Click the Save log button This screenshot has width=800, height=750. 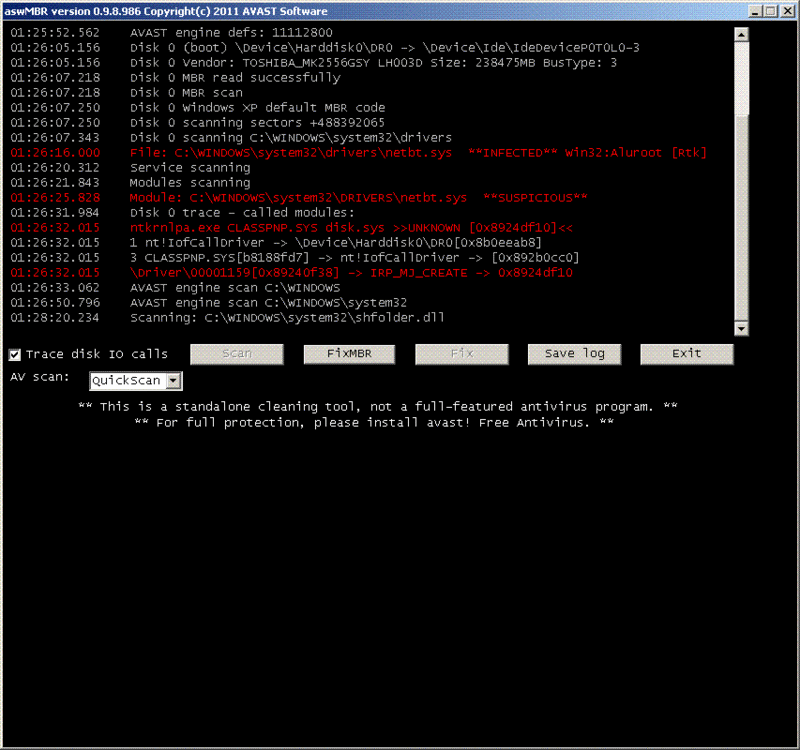pos(574,354)
